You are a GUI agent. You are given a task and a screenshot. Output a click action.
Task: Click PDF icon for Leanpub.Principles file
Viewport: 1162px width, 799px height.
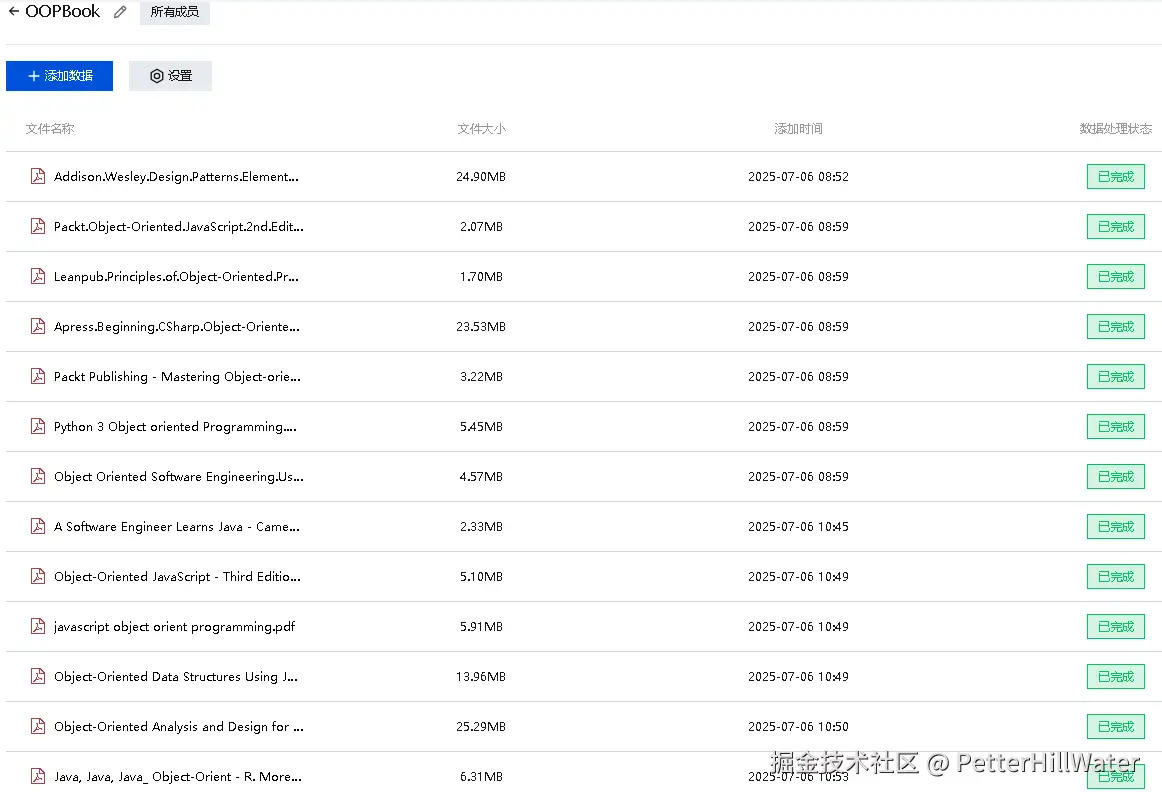tap(38, 276)
